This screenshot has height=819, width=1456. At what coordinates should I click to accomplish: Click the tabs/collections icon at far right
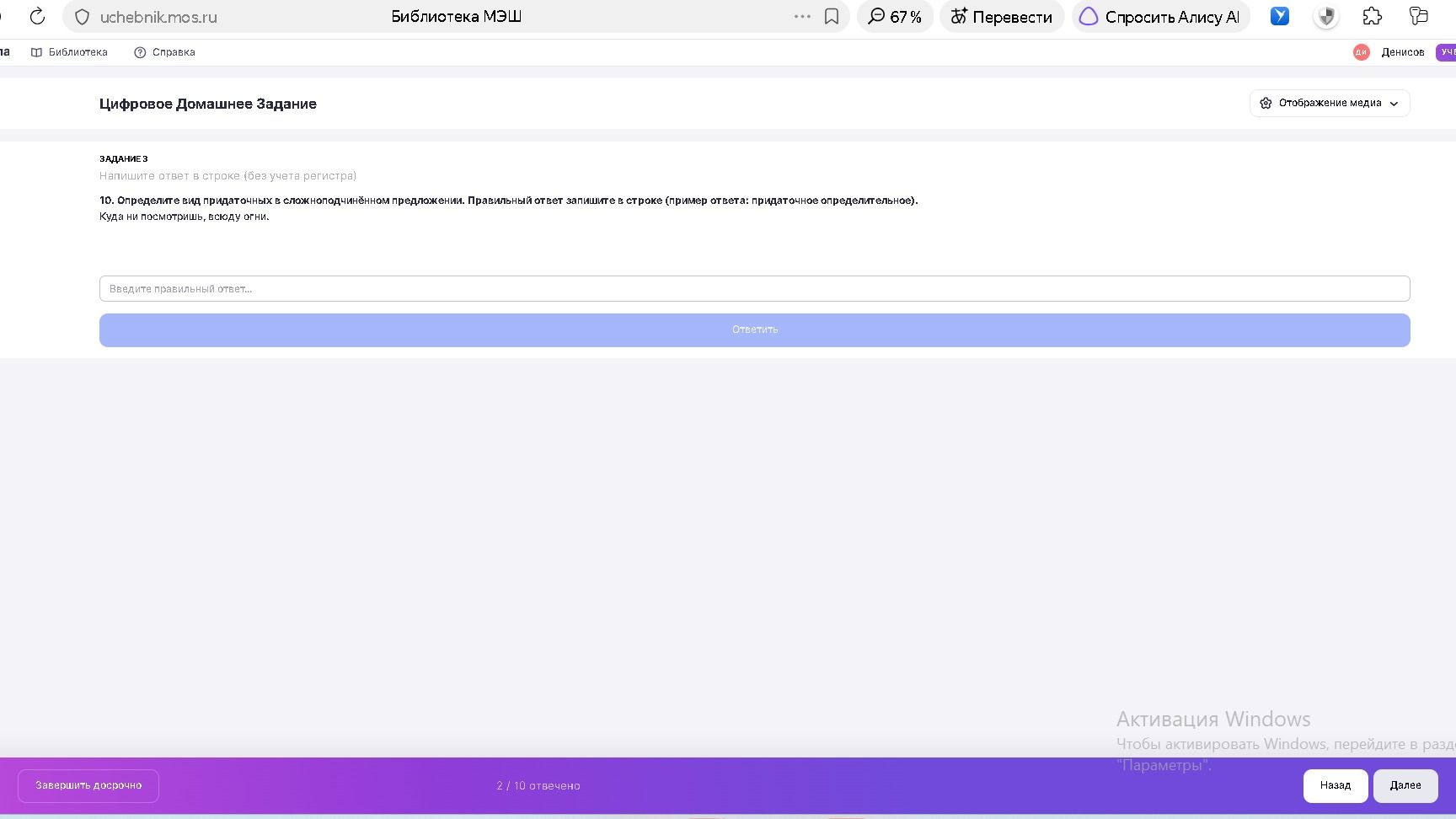coord(1419,16)
